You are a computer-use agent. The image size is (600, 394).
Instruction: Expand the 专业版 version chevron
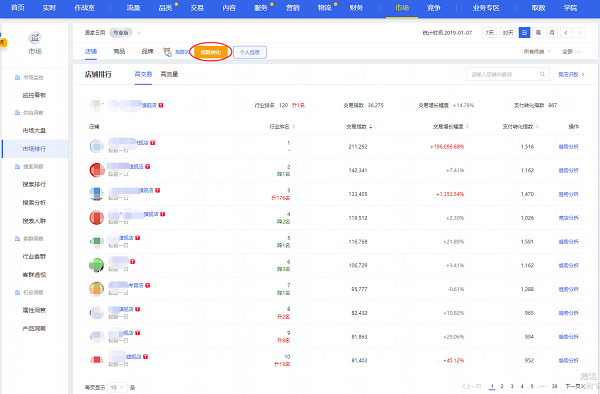pyautogui.click(x=139, y=33)
